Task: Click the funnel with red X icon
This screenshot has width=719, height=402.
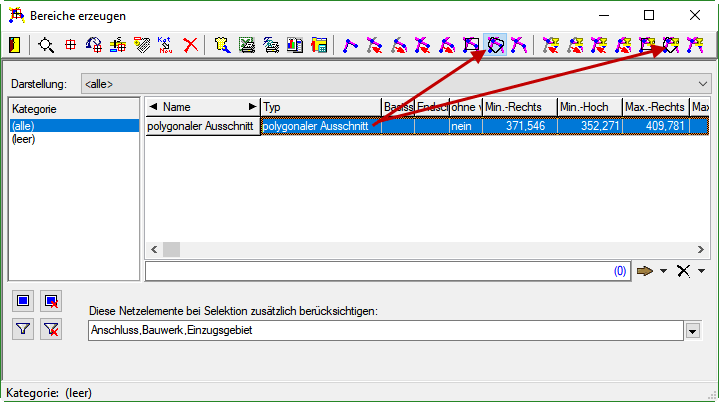Action: [51, 330]
